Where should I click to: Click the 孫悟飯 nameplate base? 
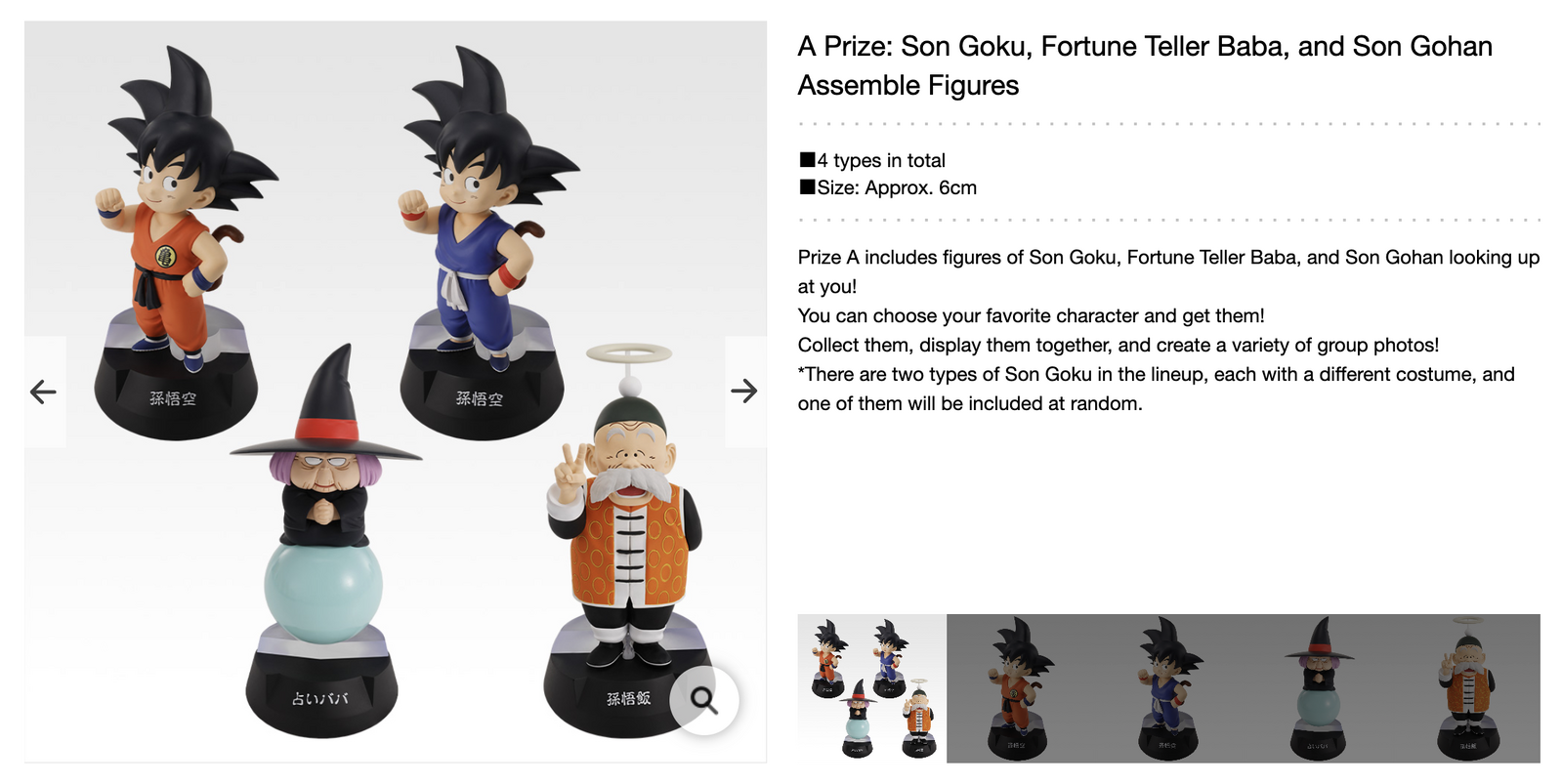(627, 699)
